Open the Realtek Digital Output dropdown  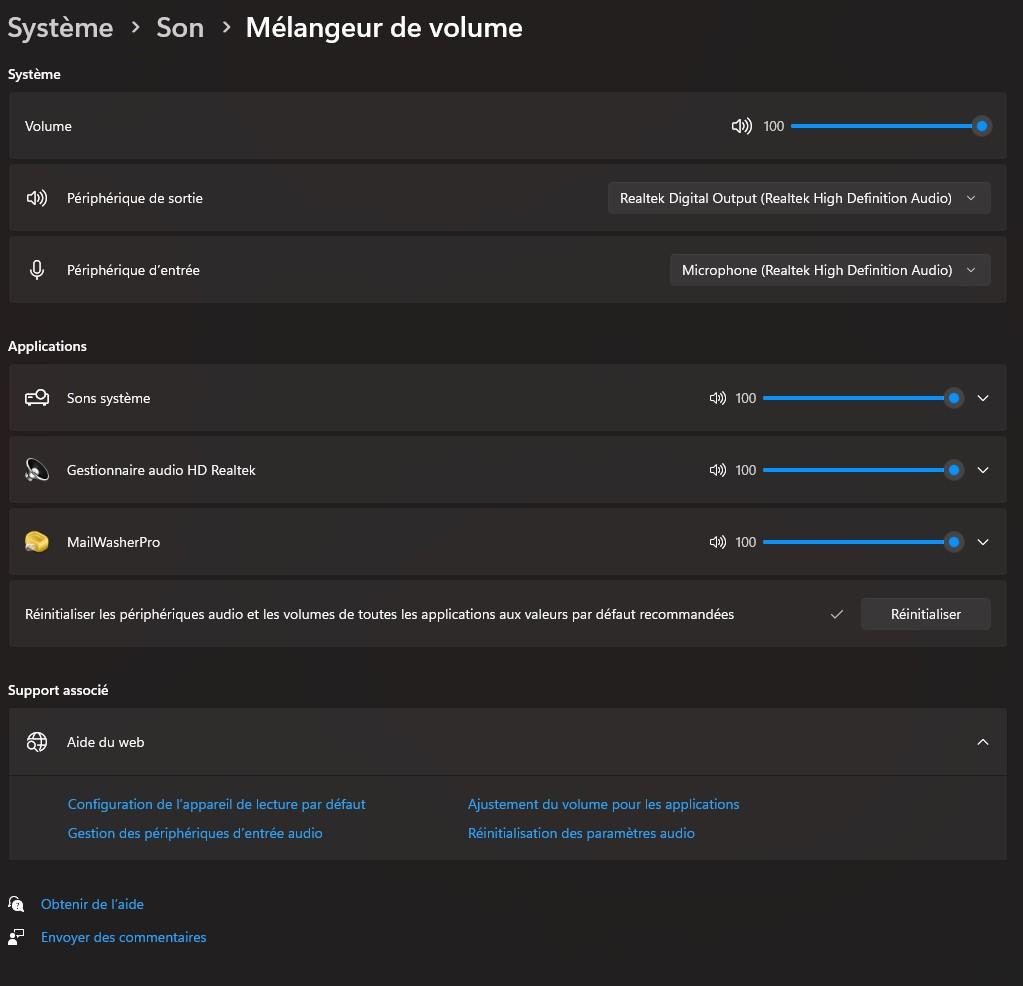coord(799,198)
